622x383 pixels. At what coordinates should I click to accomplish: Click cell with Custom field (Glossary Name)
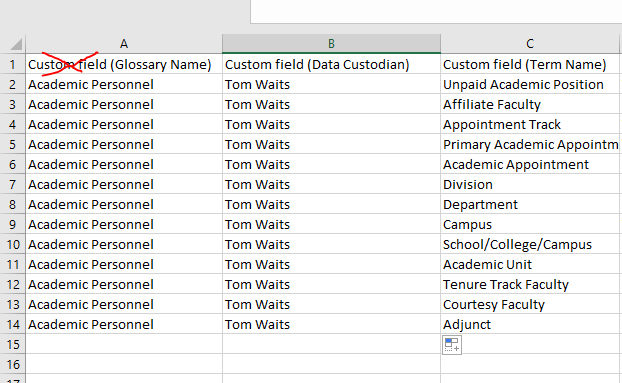click(x=124, y=64)
